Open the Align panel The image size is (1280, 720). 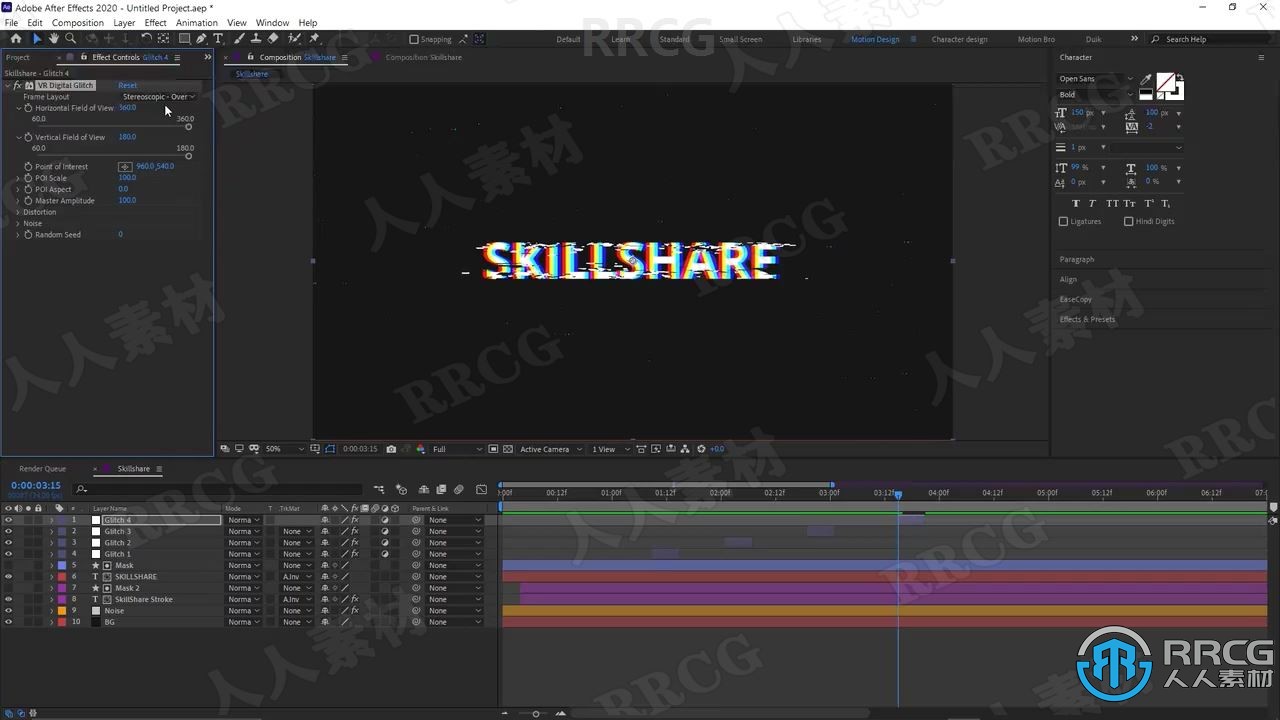coord(1069,280)
